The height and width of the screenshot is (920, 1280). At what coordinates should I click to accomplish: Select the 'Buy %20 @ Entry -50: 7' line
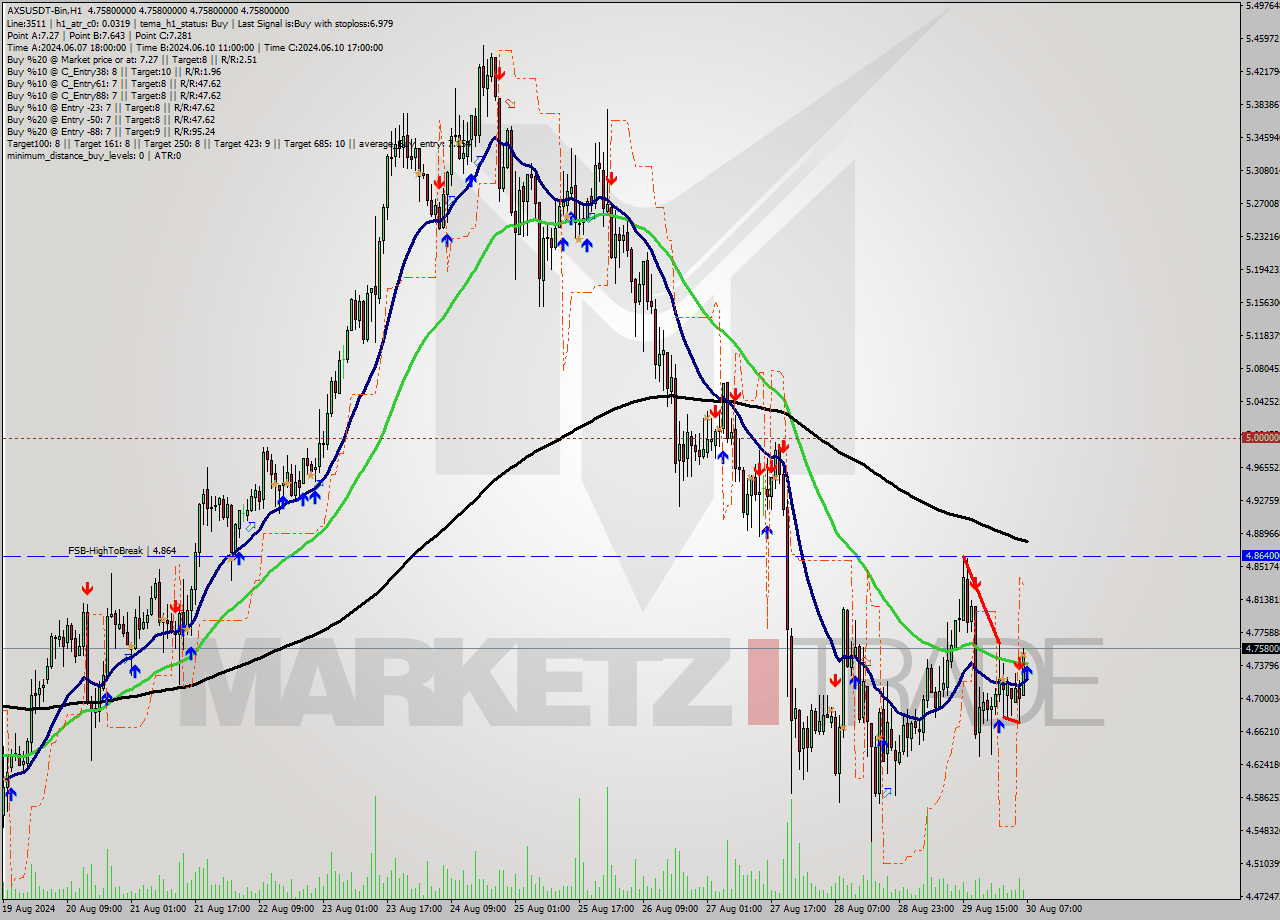(110, 119)
